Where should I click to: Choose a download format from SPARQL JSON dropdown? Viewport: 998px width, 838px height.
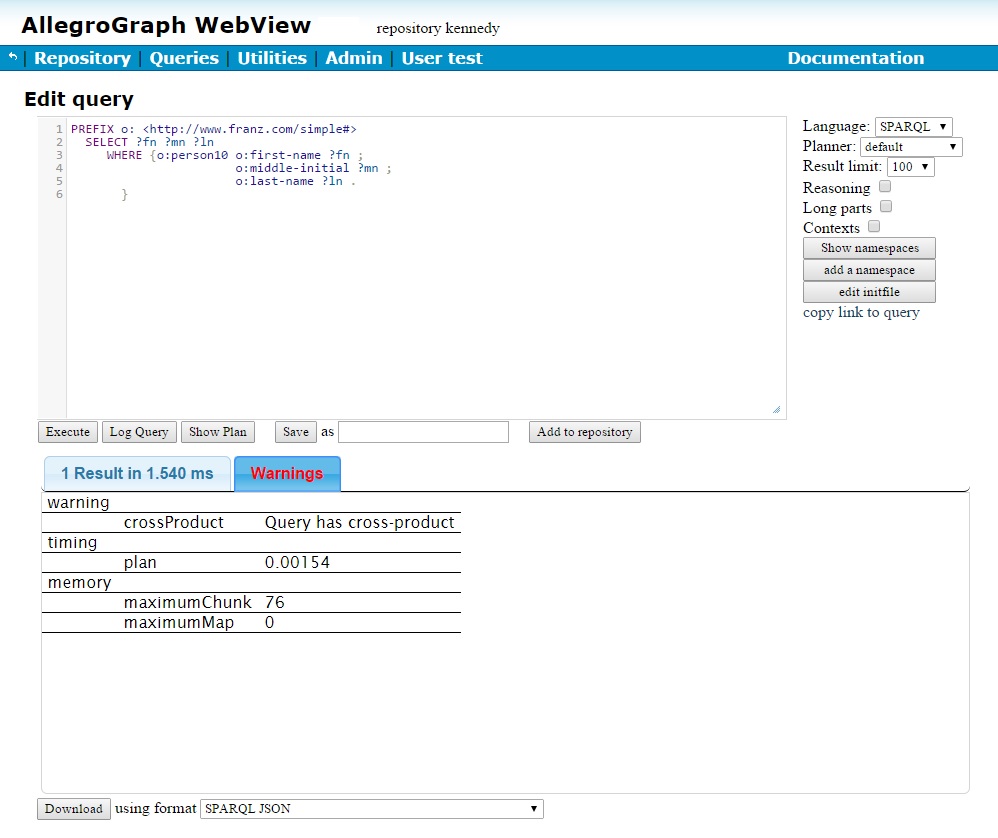(x=372, y=809)
